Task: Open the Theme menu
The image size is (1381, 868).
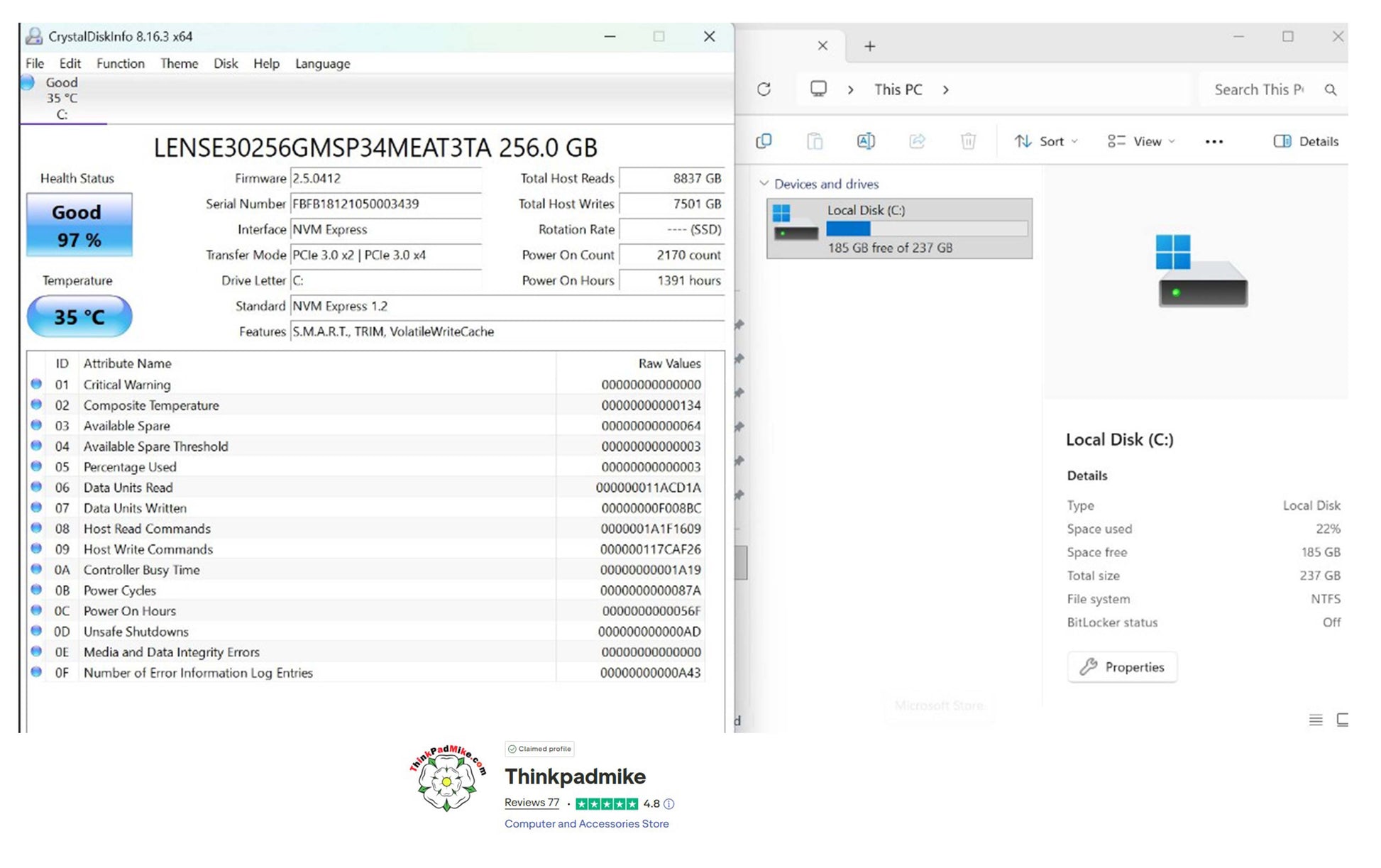Action: tap(179, 64)
